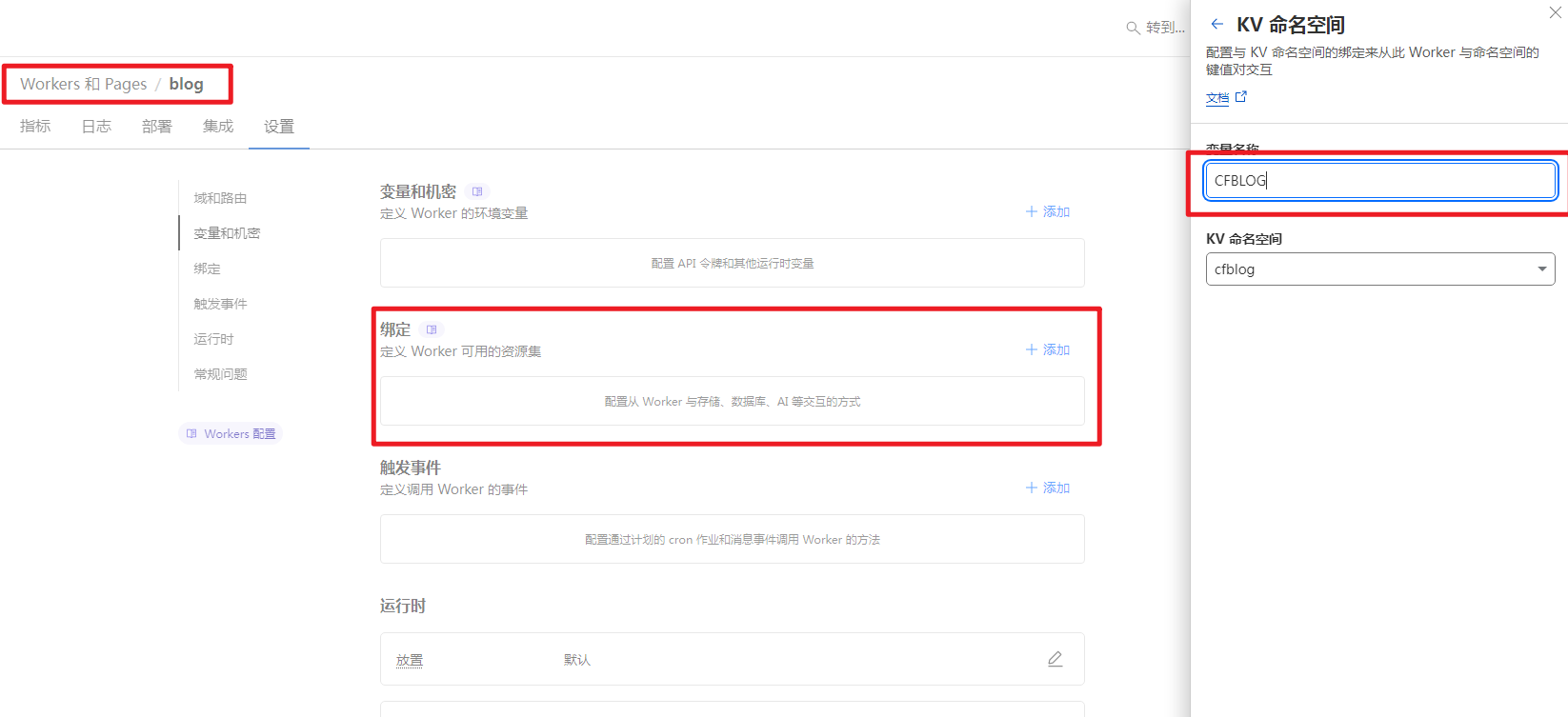This screenshot has height=717, width=1568.
Task: Open the 集成 tab
Action: pos(218,126)
